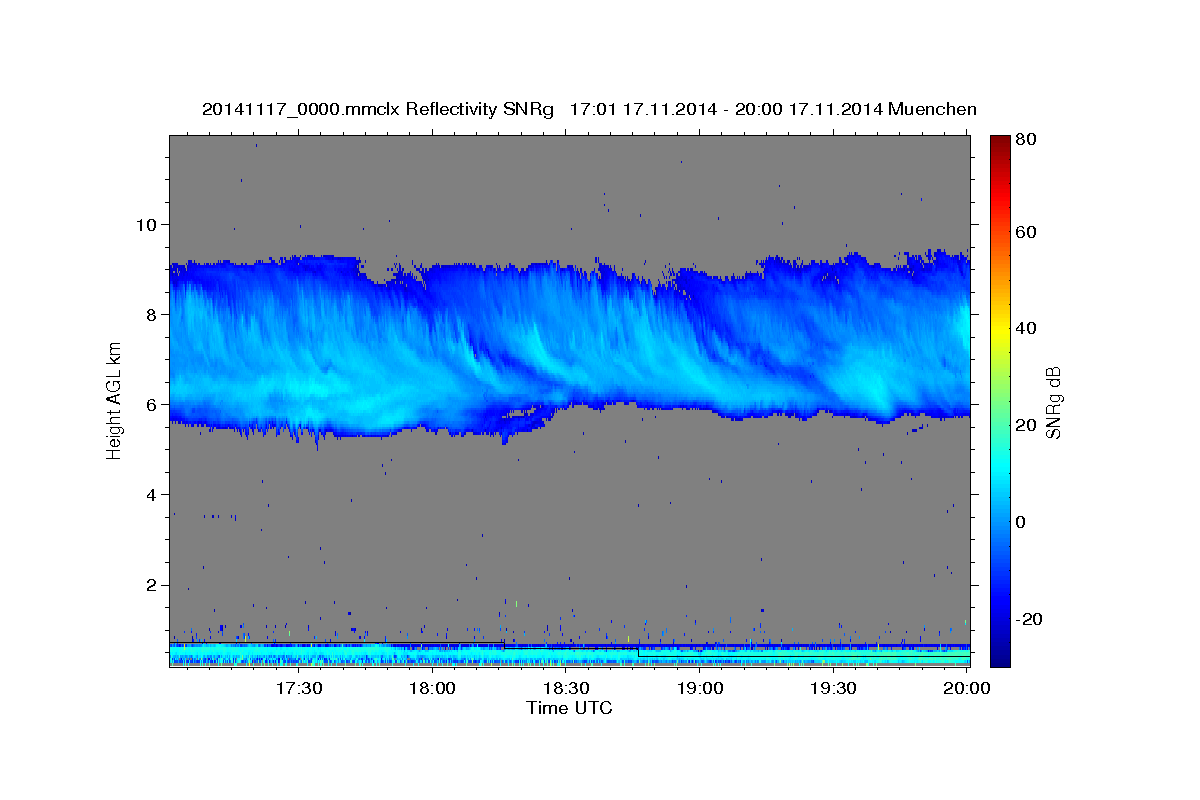Screen dimensions: 1200x800
Task: Click the 'Height AGL km' axis label
Action: click(115, 400)
